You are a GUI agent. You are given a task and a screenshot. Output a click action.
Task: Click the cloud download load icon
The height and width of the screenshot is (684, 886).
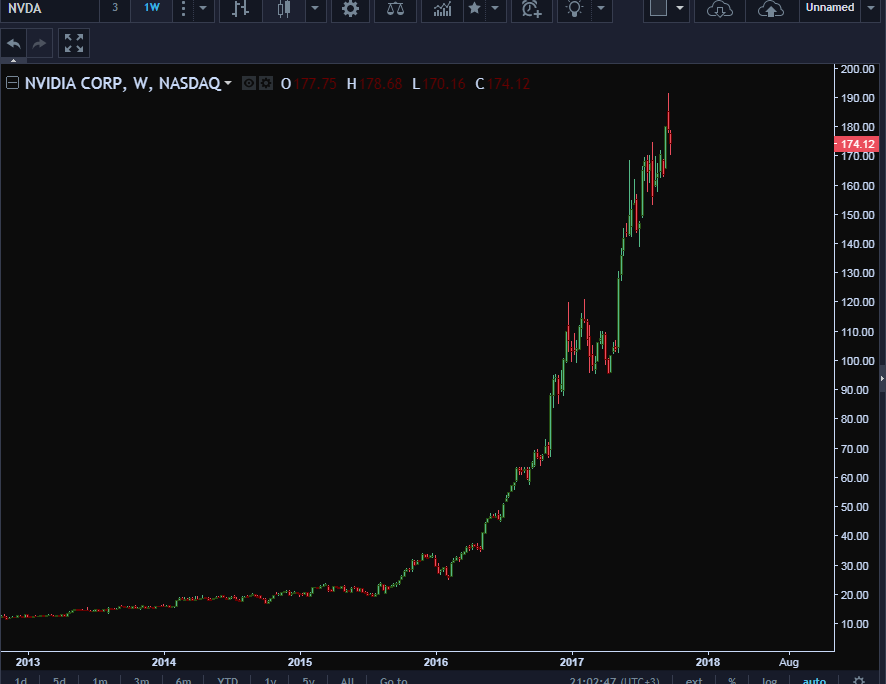(x=718, y=9)
